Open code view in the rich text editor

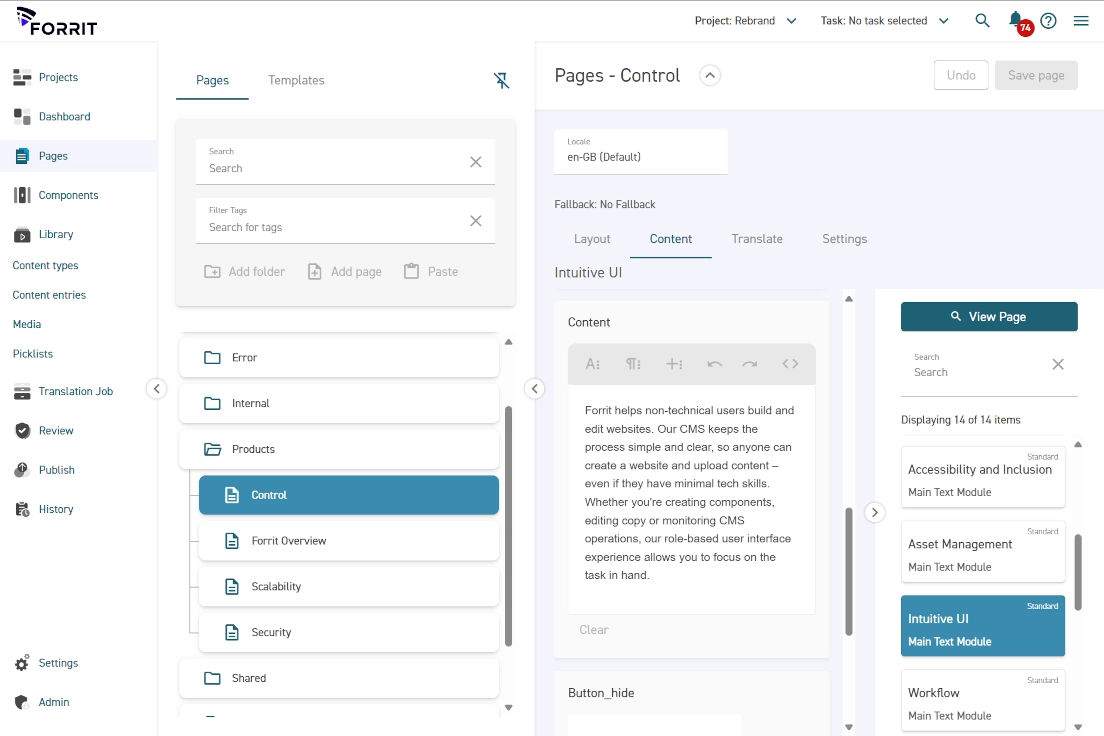click(x=790, y=364)
